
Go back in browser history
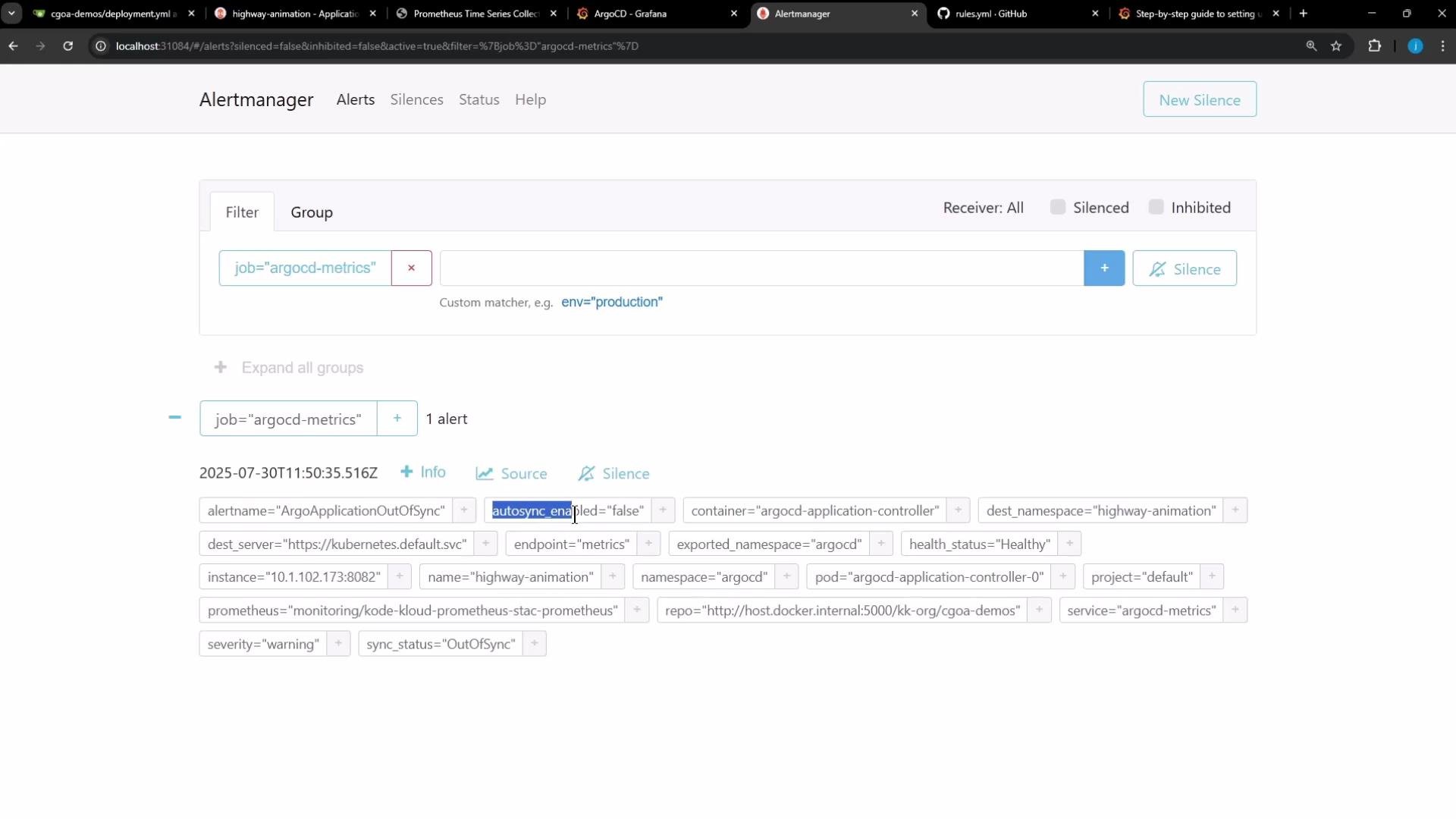[x=14, y=46]
